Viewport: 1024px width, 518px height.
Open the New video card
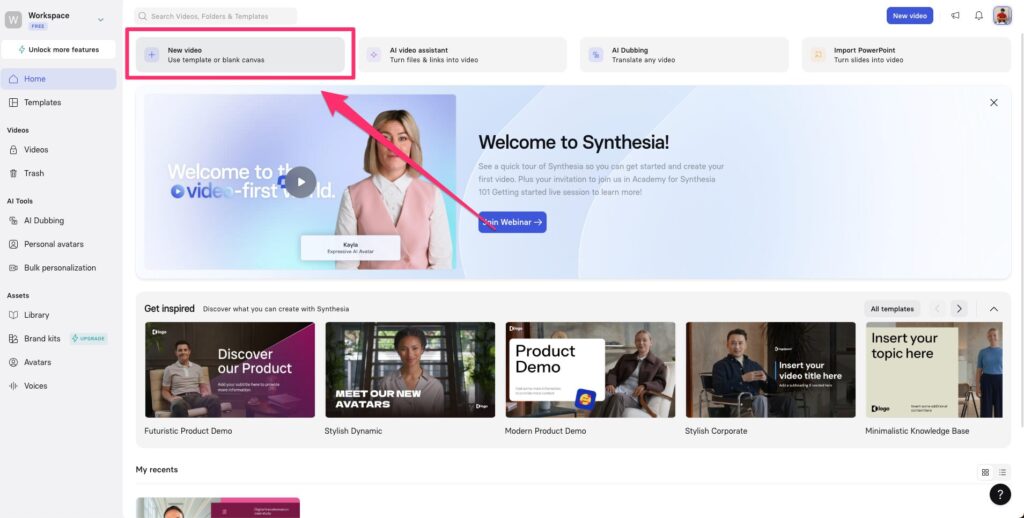click(x=240, y=55)
